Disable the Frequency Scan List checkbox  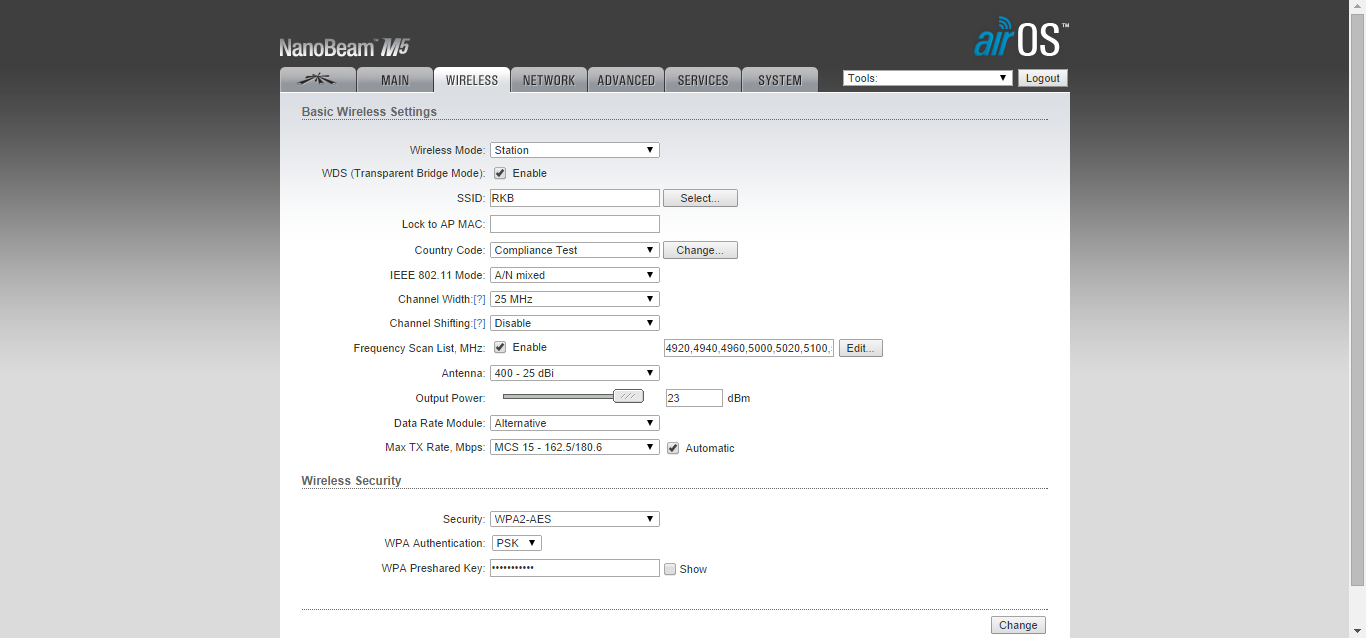[x=500, y=348]
